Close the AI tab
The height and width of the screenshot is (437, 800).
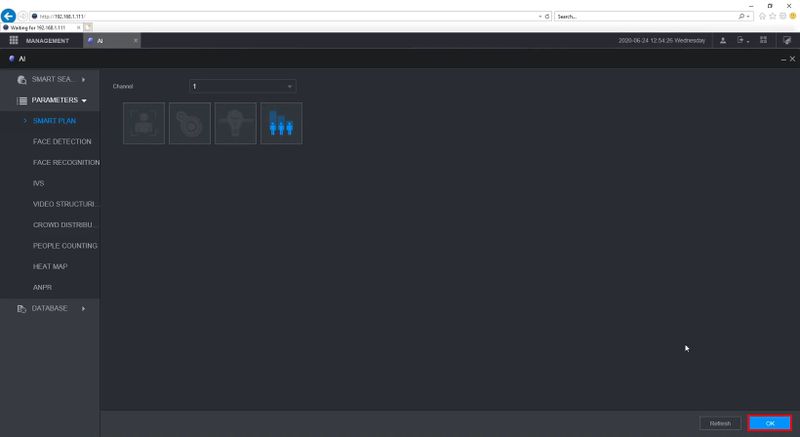tap(135, 41)
